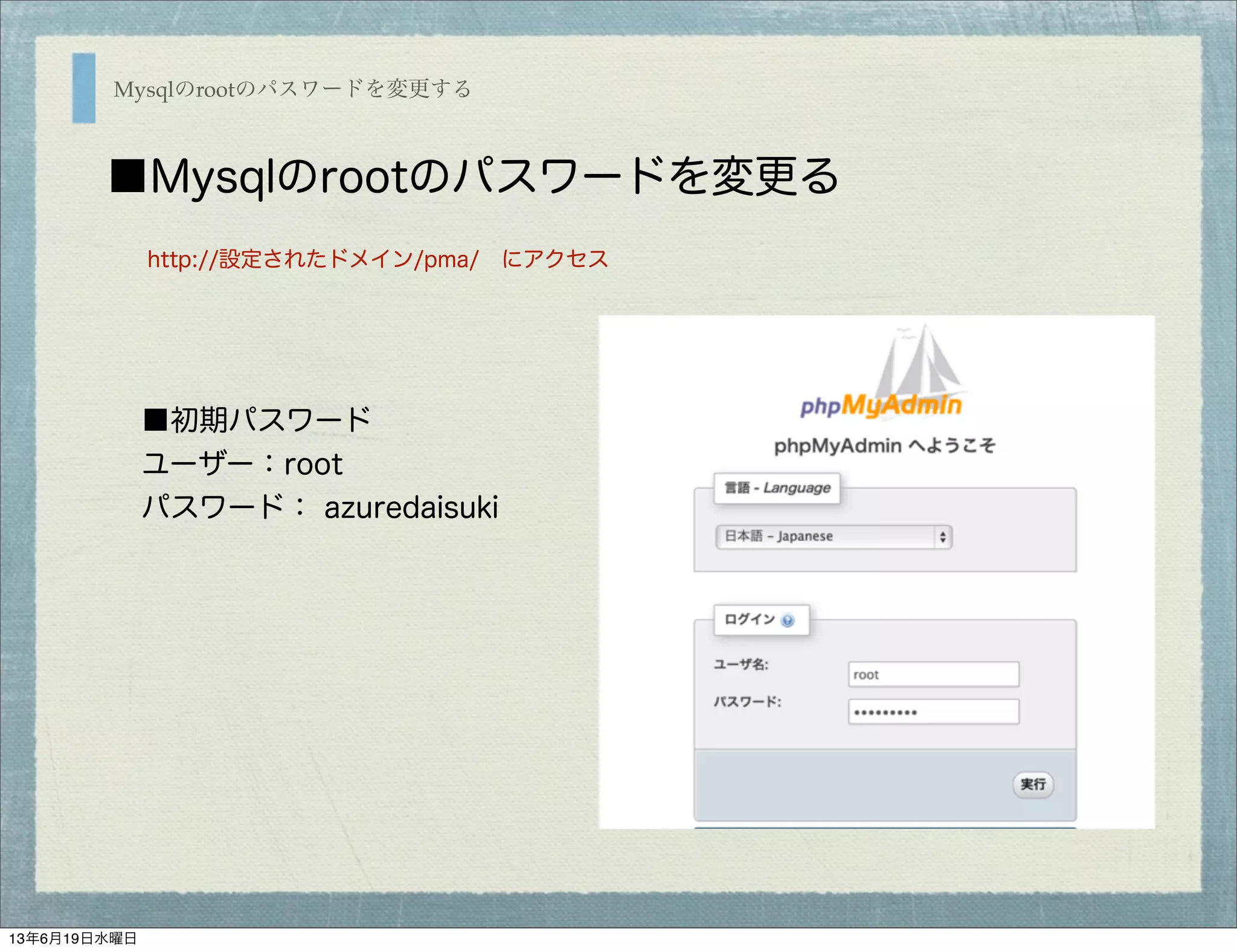Image resolution: width=1237 pixels, height=952 pixels.
Task: Click the 言語 - Language legend label
Action: pyautogui.click(x=777, y=487)
